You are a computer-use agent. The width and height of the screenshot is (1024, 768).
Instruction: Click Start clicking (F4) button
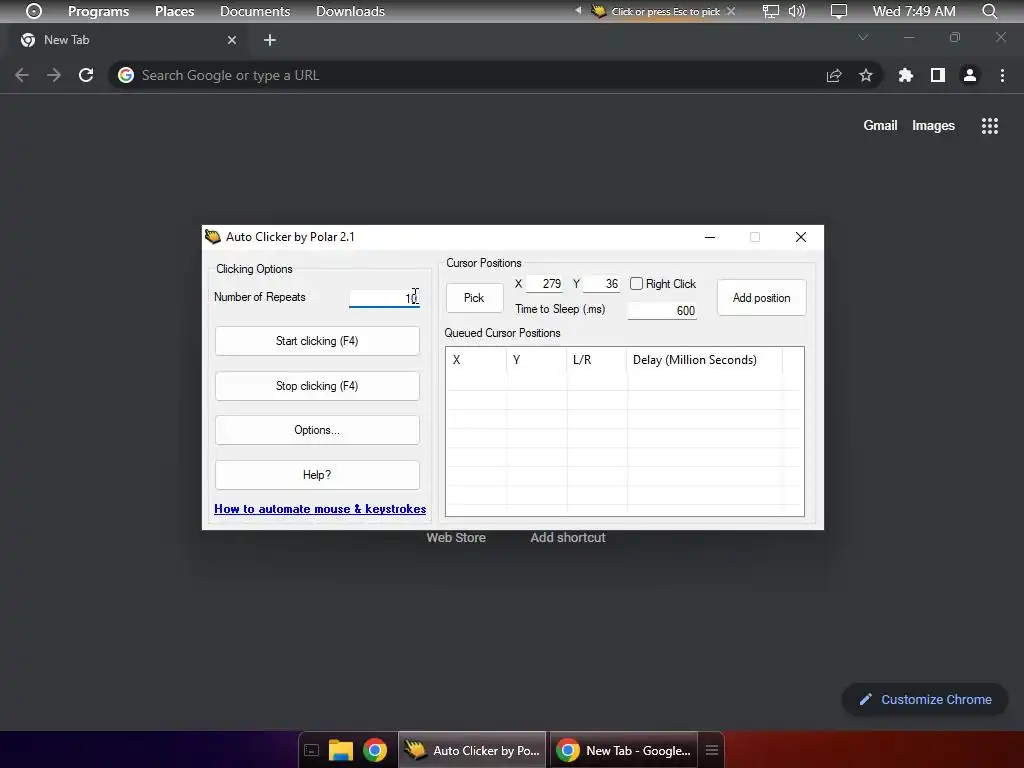point(317,341)
